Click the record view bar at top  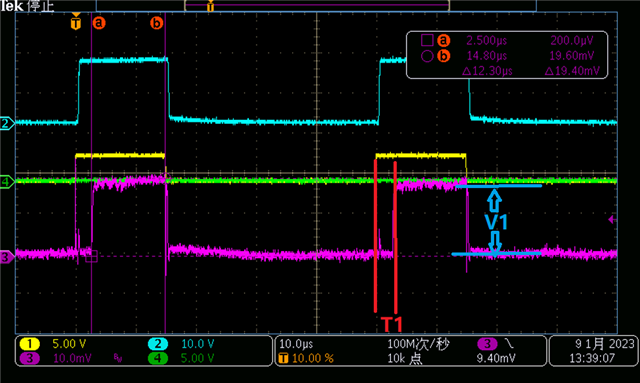pos(316,6)
